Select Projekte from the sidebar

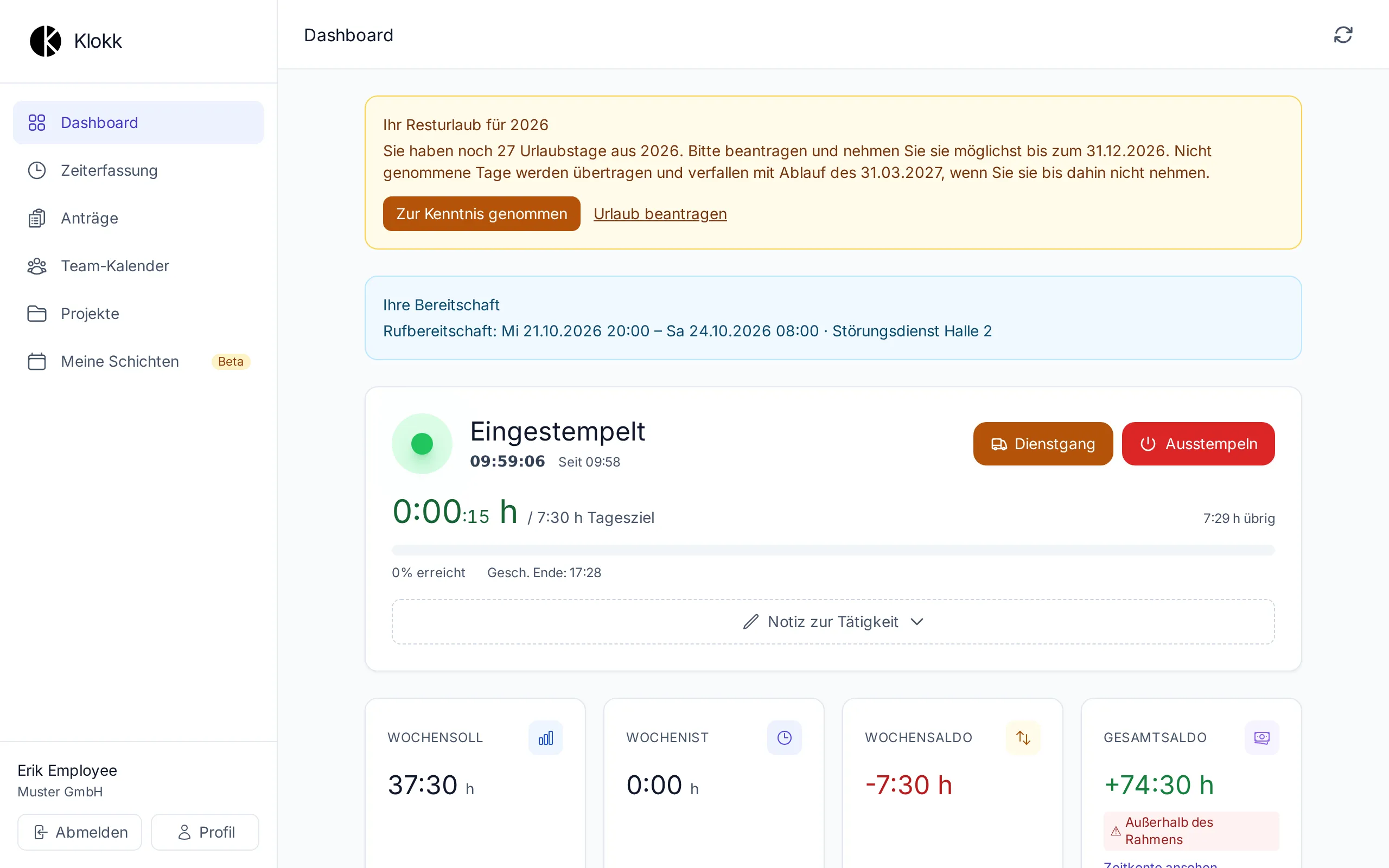[x=138, y=314]
